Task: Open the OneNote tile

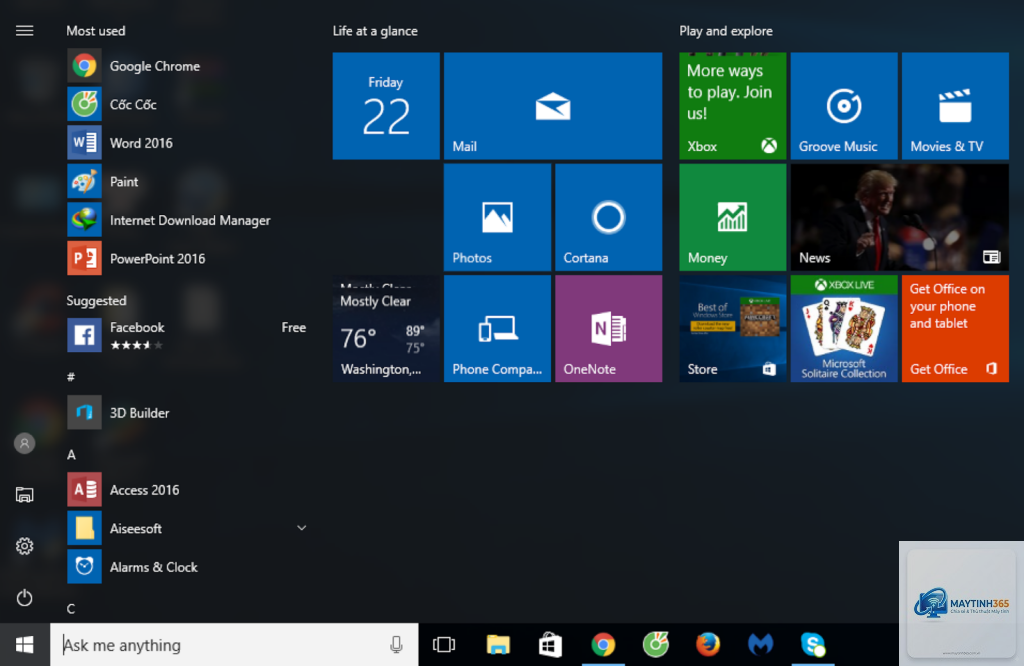Action: tap(608, 328)
